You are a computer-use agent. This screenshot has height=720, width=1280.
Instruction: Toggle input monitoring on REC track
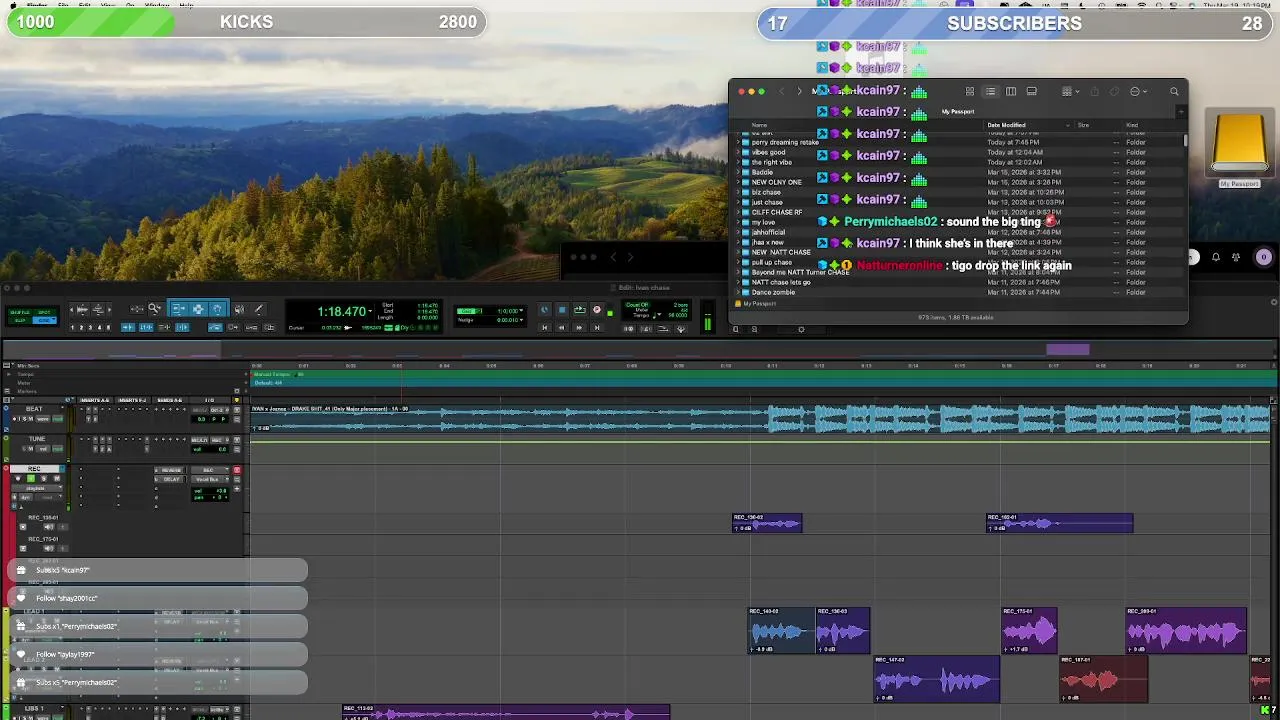[x=31, y=478]
